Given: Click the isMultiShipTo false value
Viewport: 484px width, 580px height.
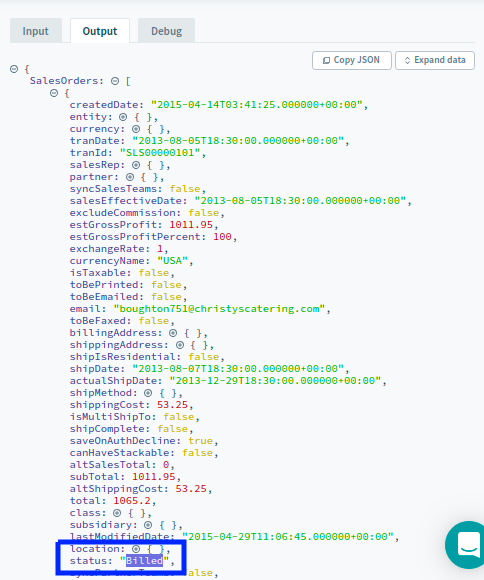Looking at the screenshot, I should tap(179, 417).
